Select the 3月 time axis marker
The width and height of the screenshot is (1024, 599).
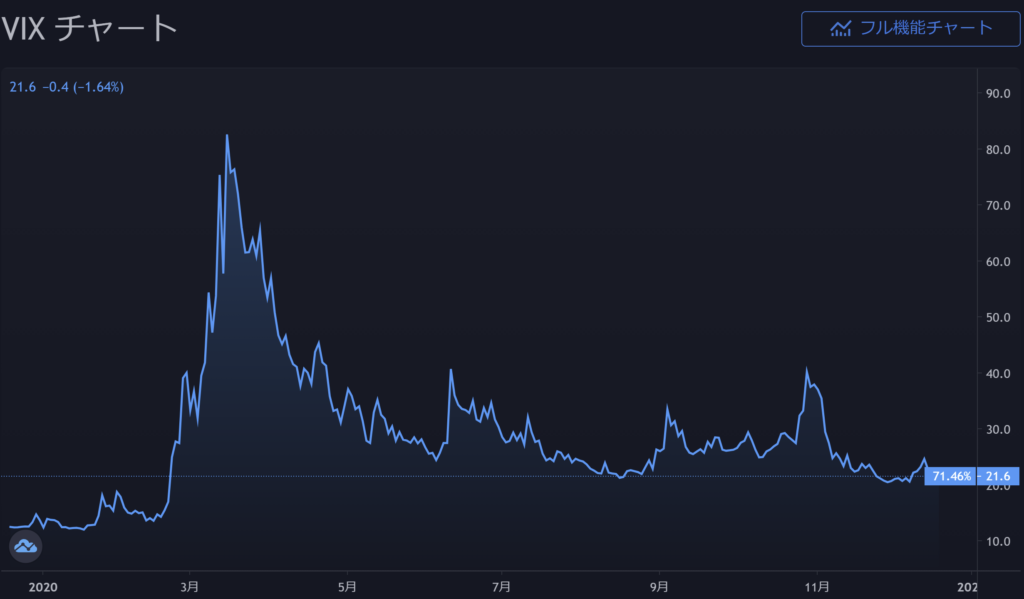(189, 586)
